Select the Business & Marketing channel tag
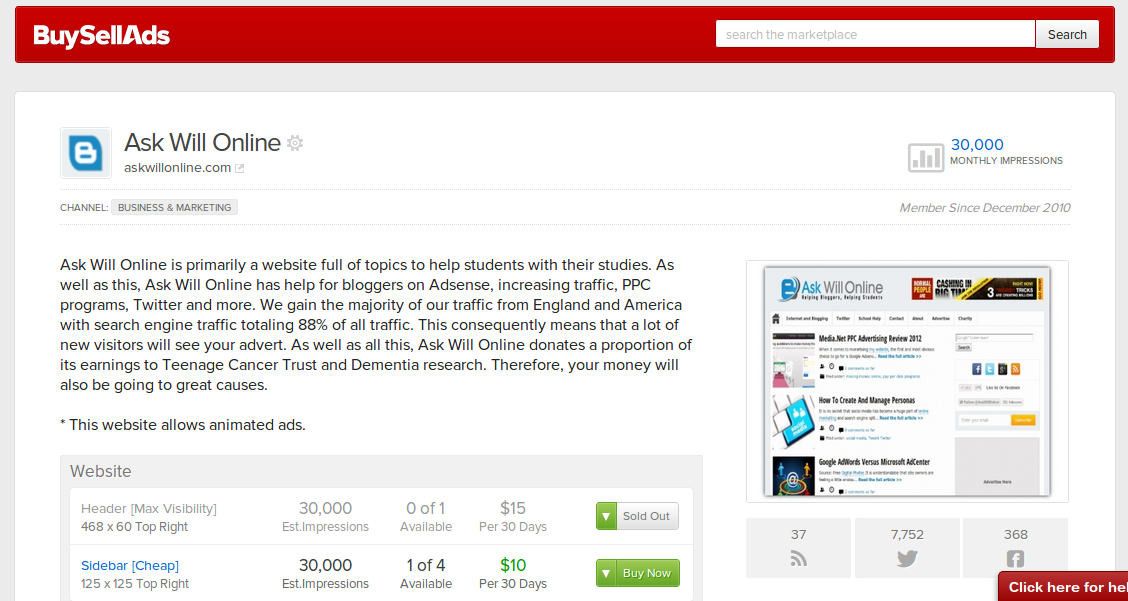Viewport: 1128px width, 601px height. click(x=175, y=208)
